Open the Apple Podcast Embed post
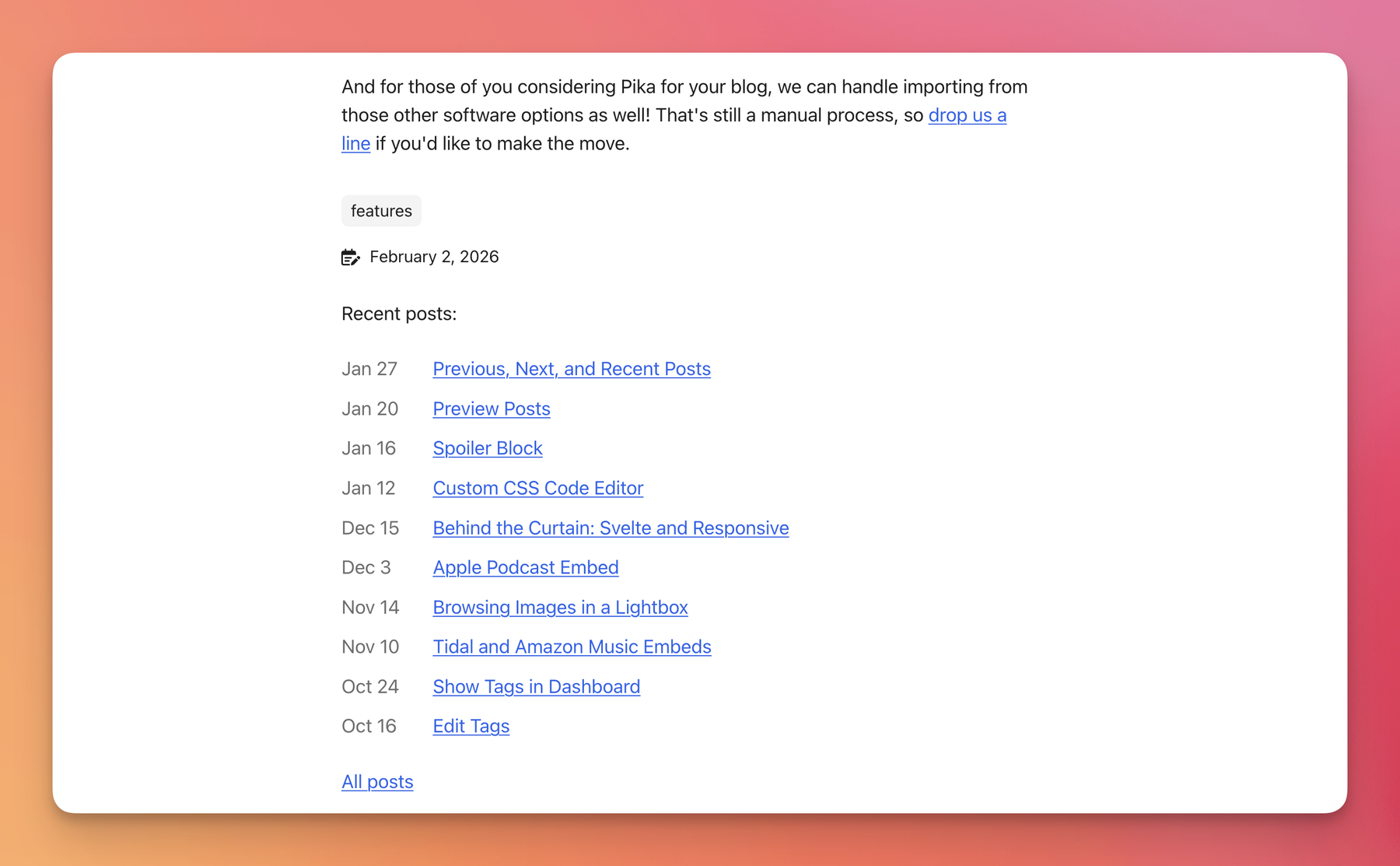1400x866 pixels. (x=525, y=567)
